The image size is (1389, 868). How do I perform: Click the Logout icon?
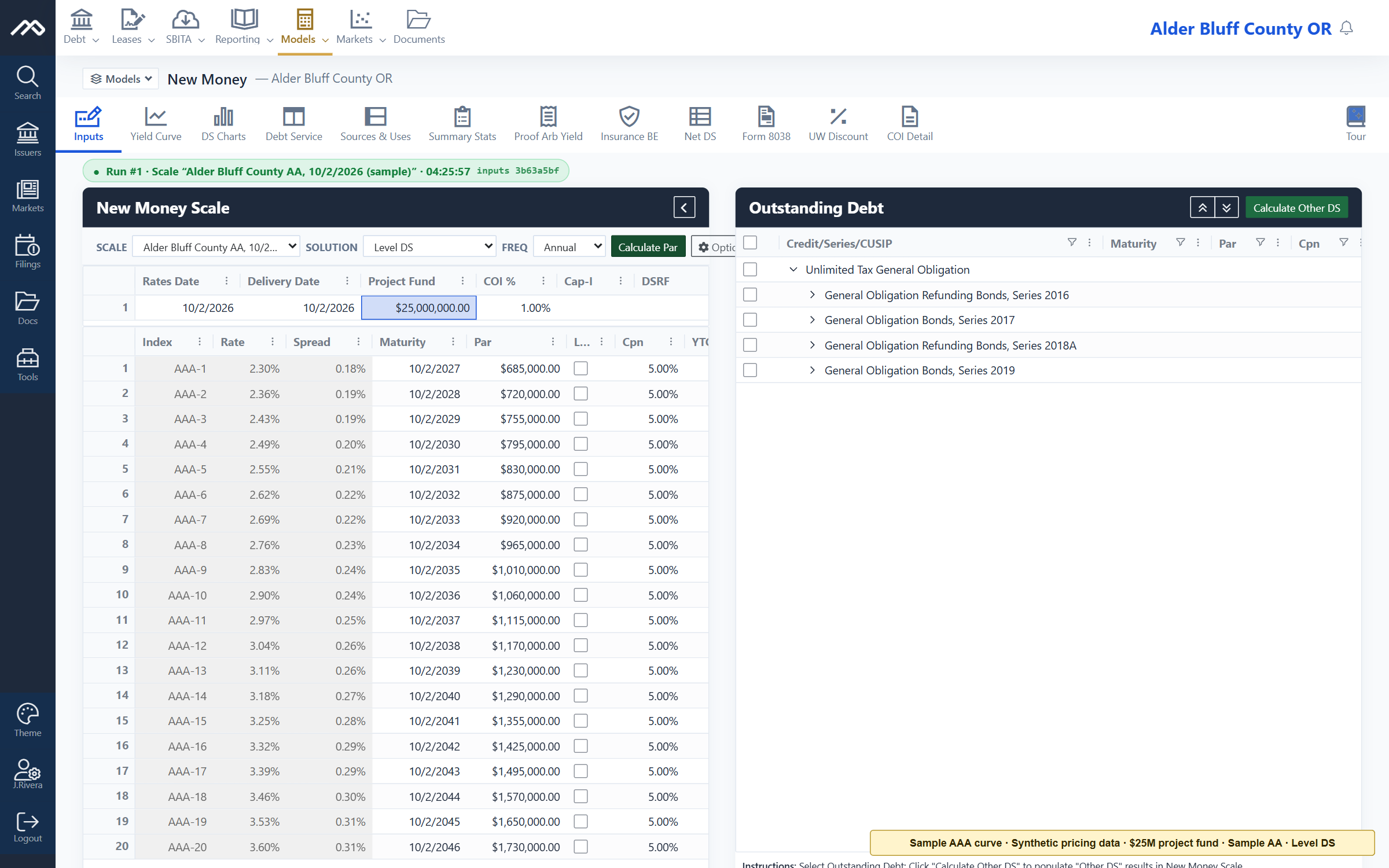[27, 827]
